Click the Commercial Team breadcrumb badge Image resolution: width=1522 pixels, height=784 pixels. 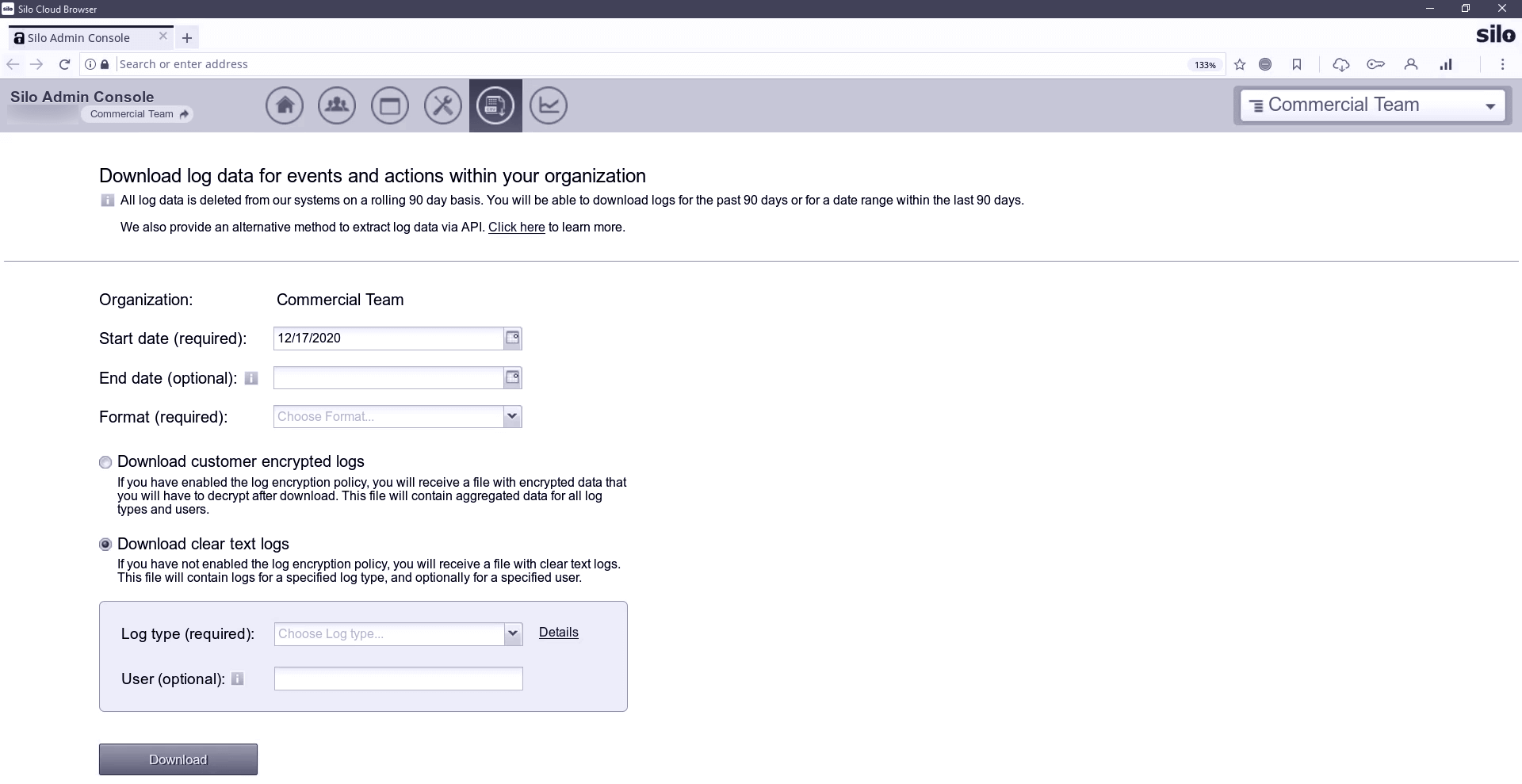138,114
